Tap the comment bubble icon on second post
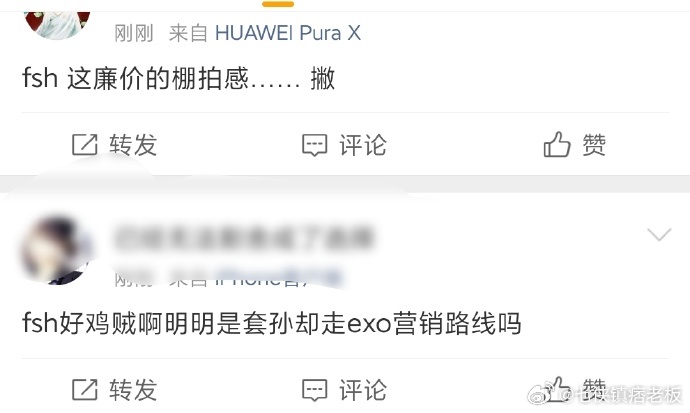This screenshot has height=413, width=690. coord(315,390)
